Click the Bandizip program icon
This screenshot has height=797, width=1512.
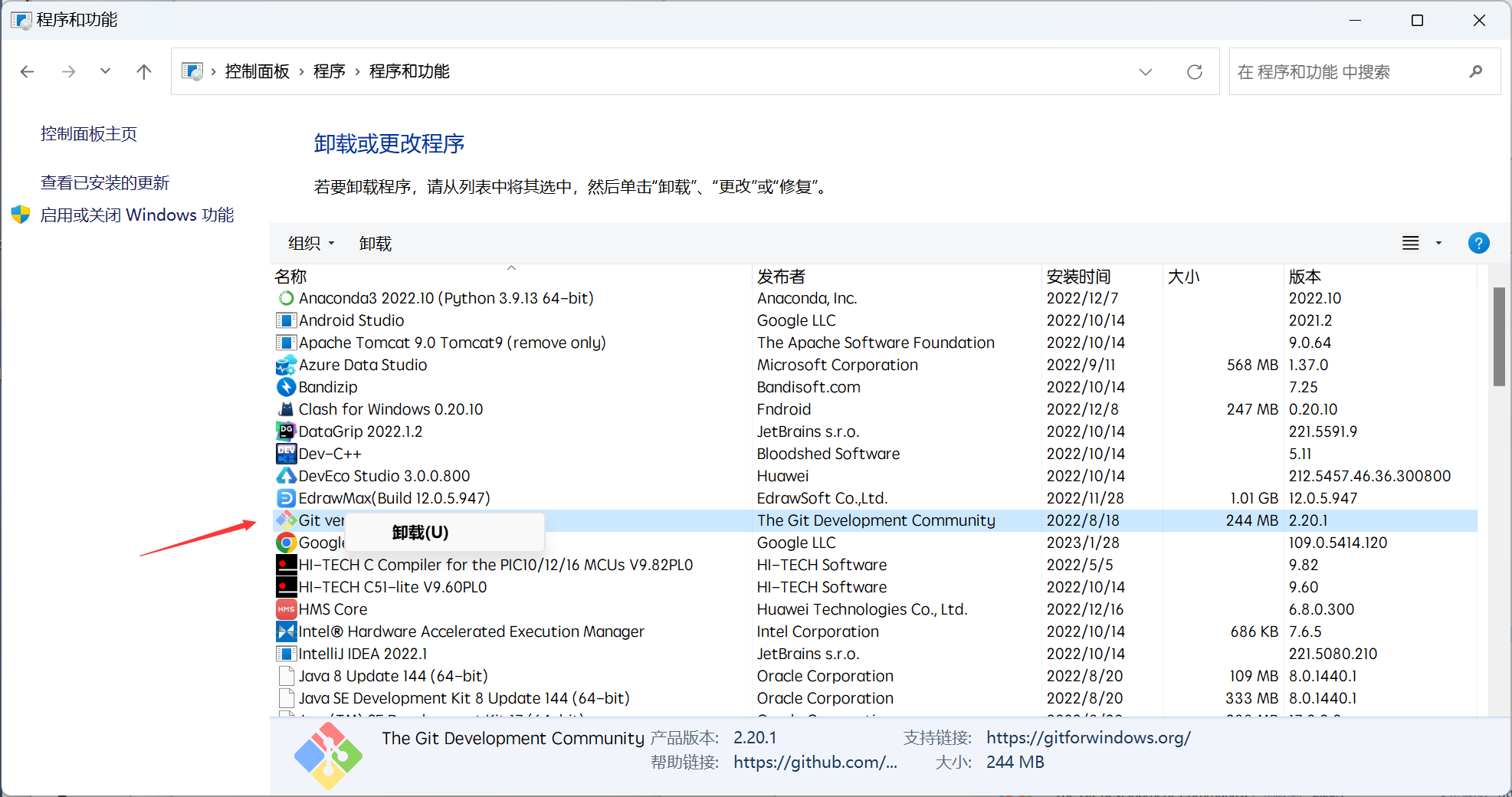pos(286,387)
